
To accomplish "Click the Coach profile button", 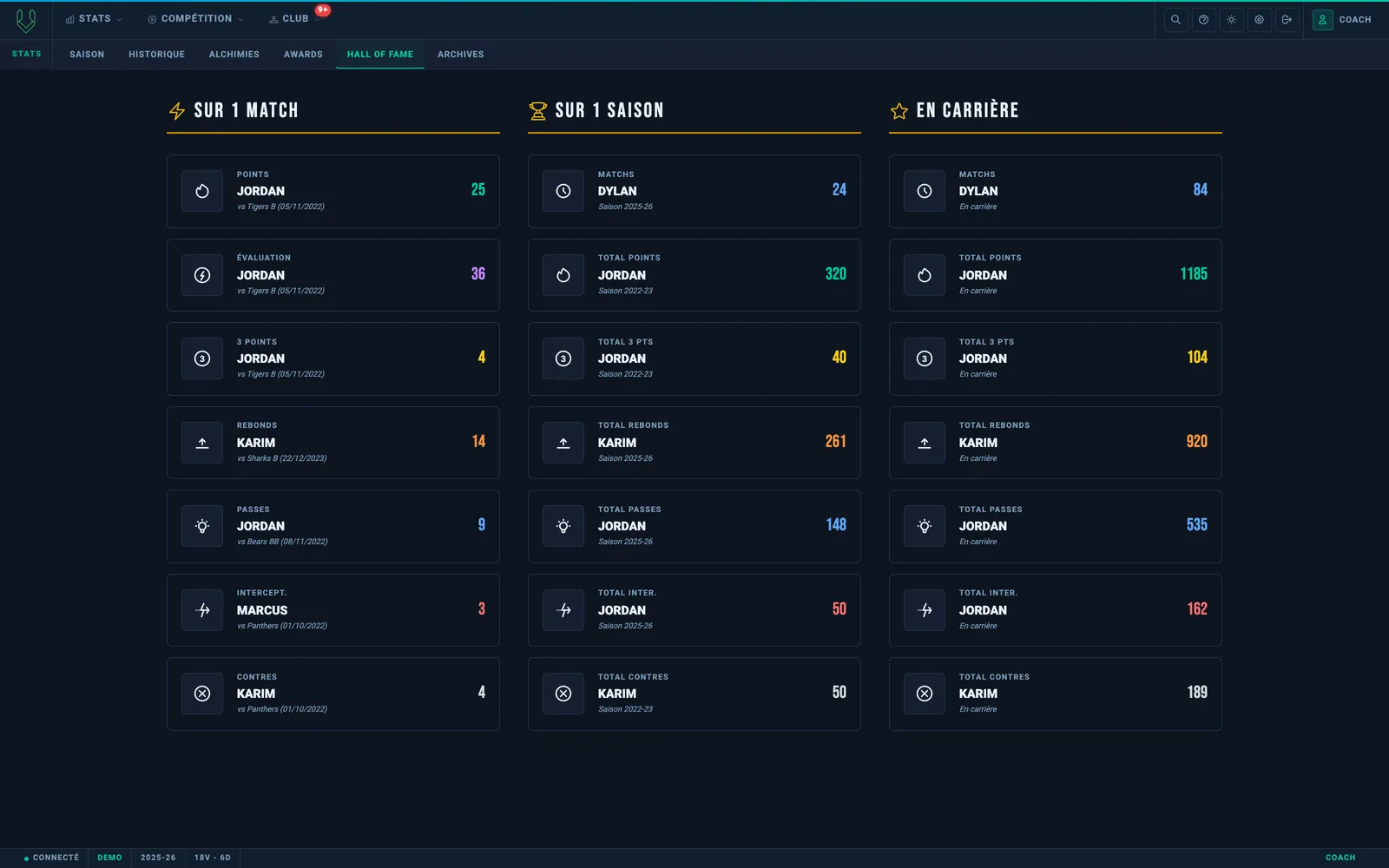I will click(x=1342, y=19).
